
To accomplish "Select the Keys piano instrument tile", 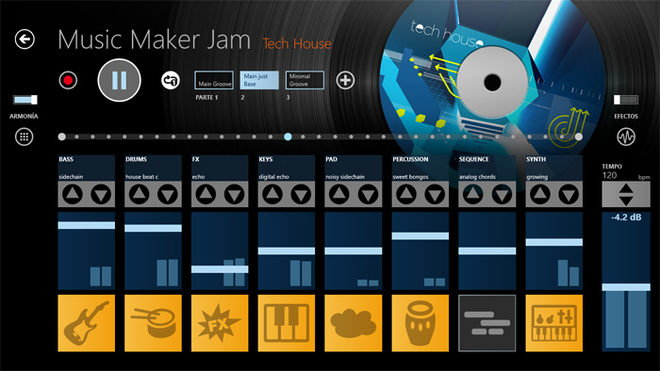I will point(286,323).
